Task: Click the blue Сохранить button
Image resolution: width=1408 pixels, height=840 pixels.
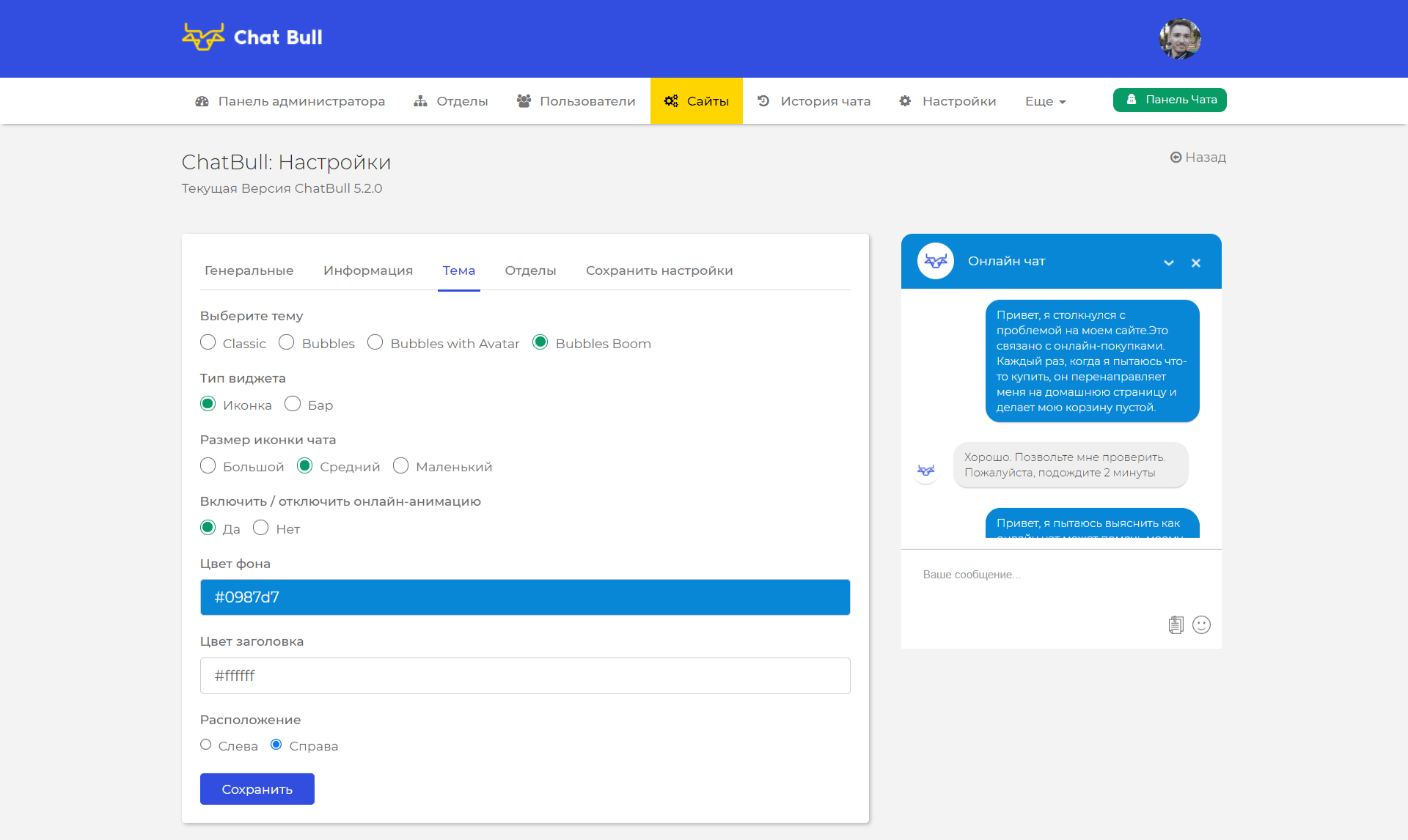Action: click(257, 789)
